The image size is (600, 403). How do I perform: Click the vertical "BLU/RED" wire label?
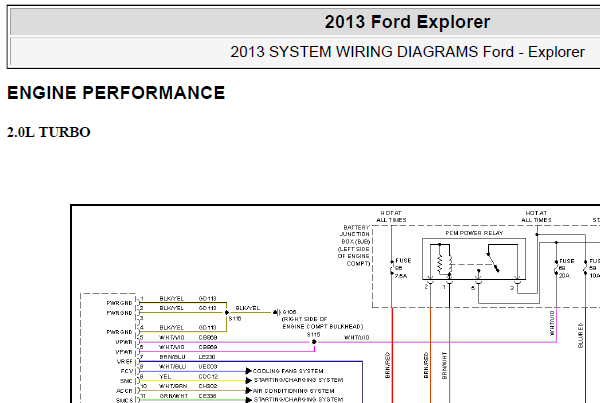(580, 335)
